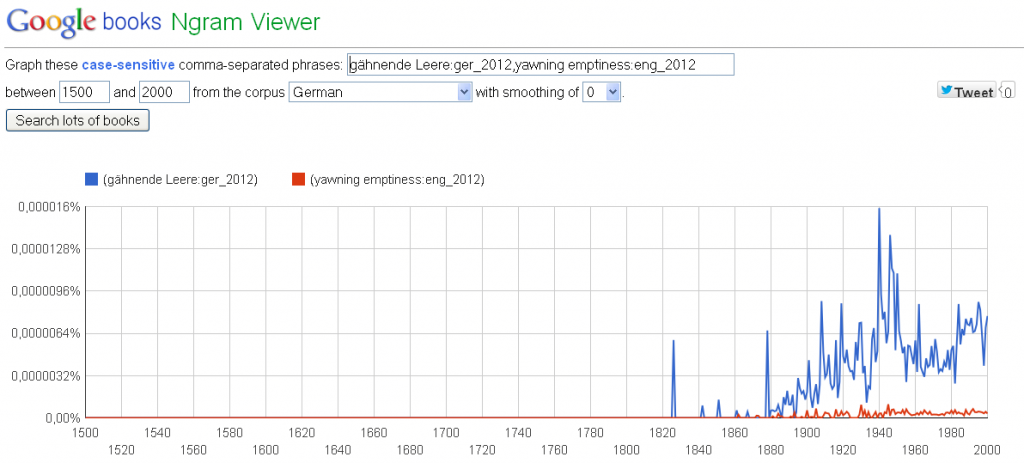The height and width of the screenshot is (463, 1024).
Task: Share the graph with Tweet button
Action: [x=967, y=91]
